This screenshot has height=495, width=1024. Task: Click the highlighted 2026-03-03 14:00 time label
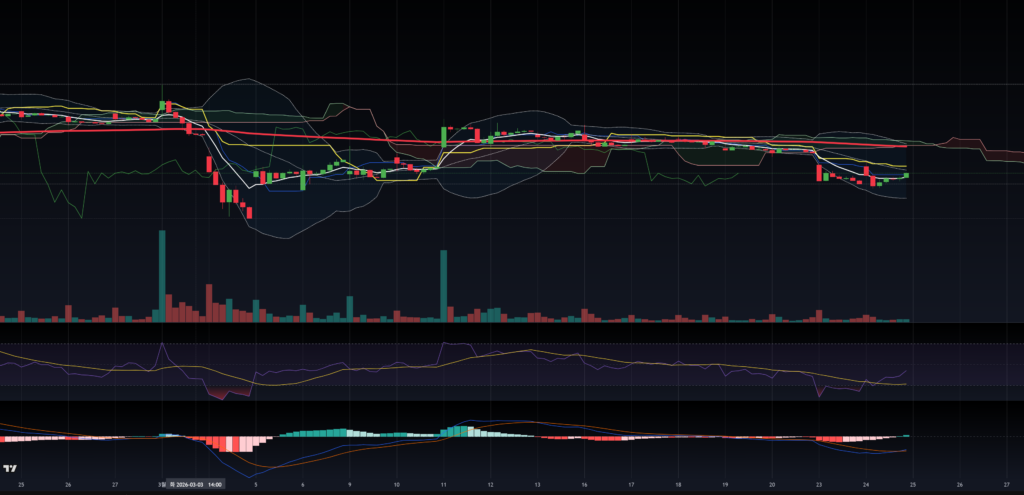[x=196, y=484]
